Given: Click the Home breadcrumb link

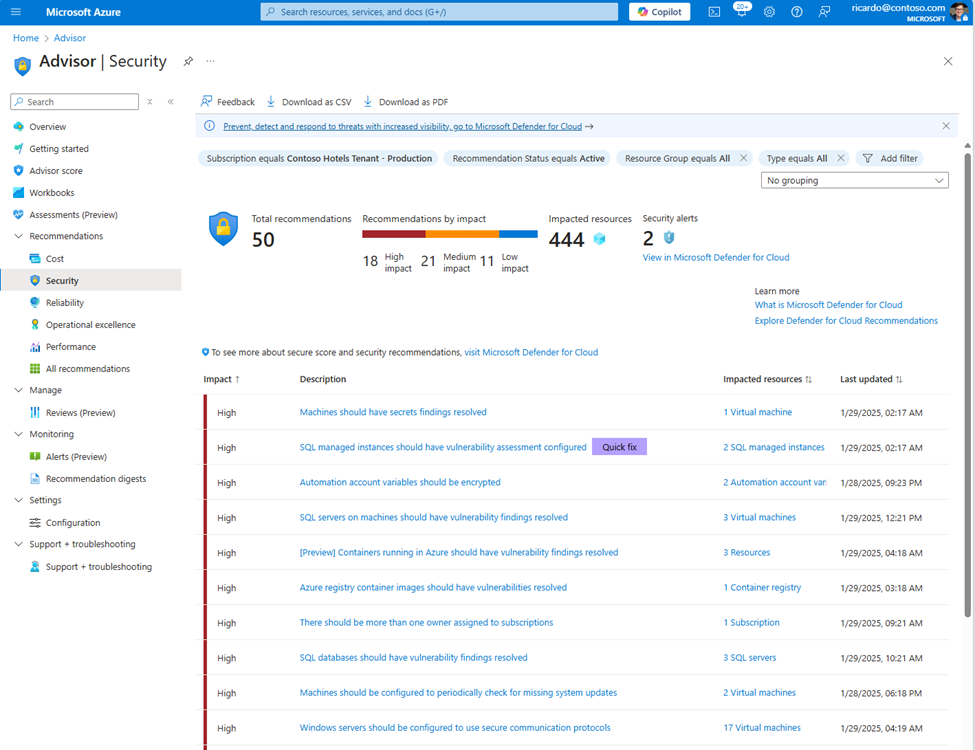Looking at the screenshot, I should (26, 38).
